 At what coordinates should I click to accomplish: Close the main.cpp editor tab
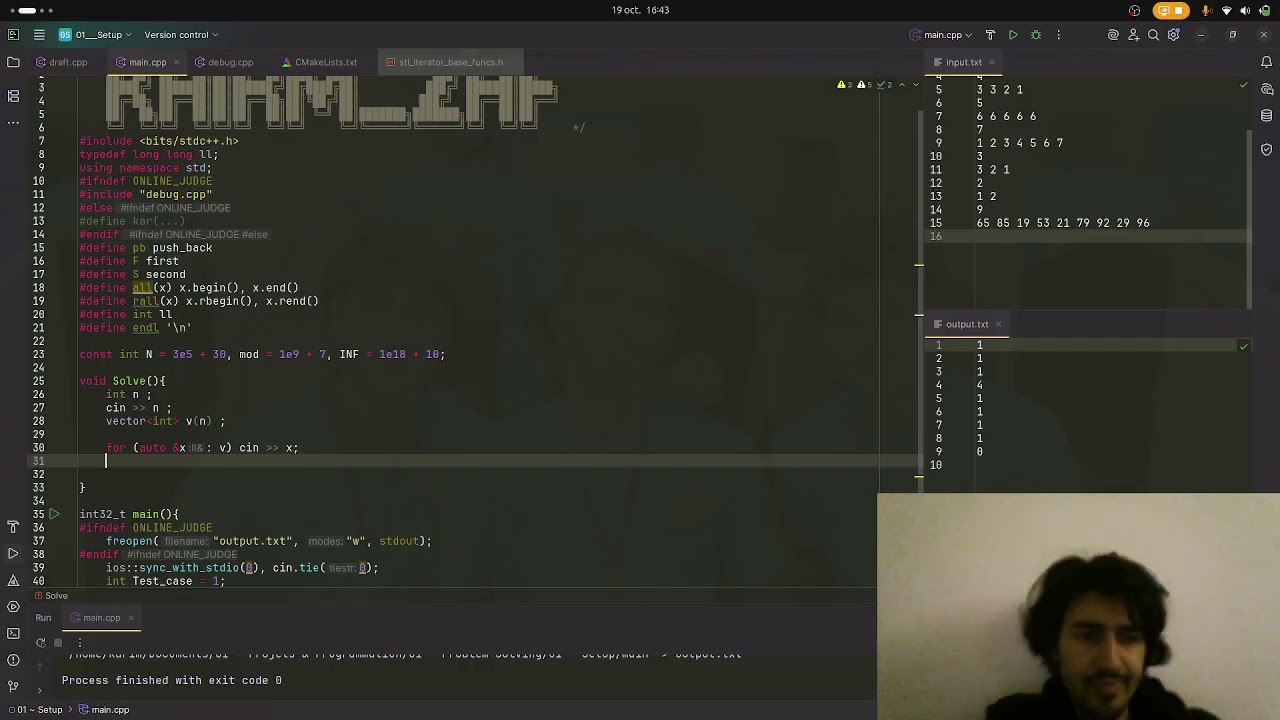(177, 62)
